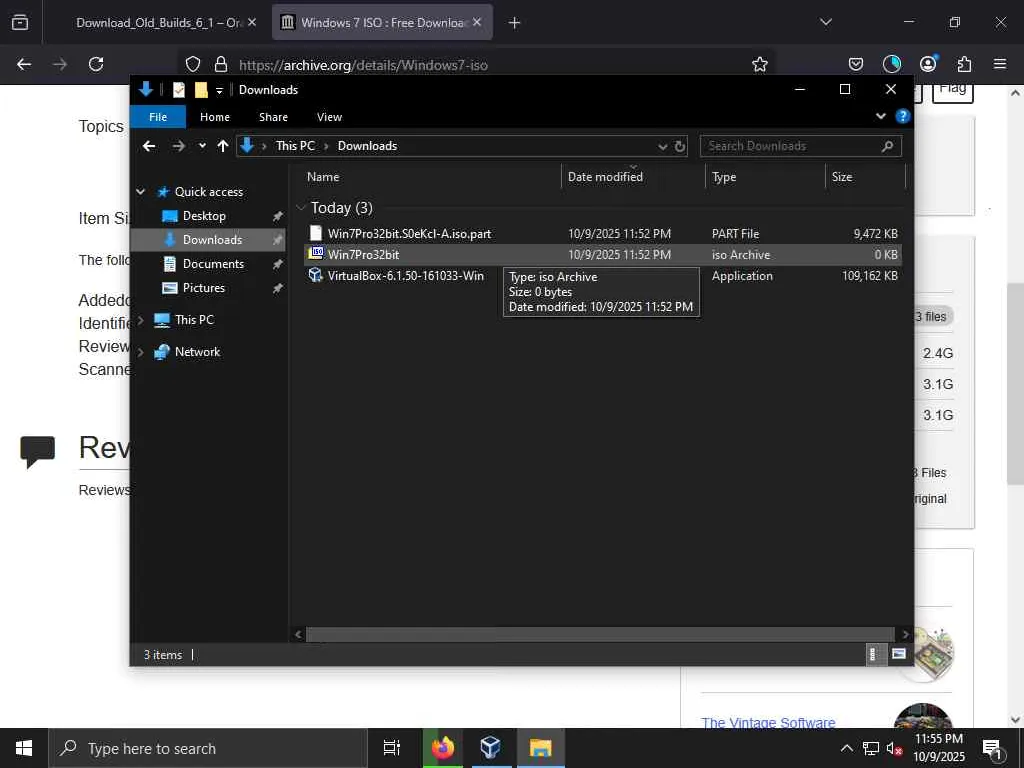Image resolution: width=1024 pixels, height=768 pixels.
Task: Click This PC in the breadcrumb
Action: point(295,146)
